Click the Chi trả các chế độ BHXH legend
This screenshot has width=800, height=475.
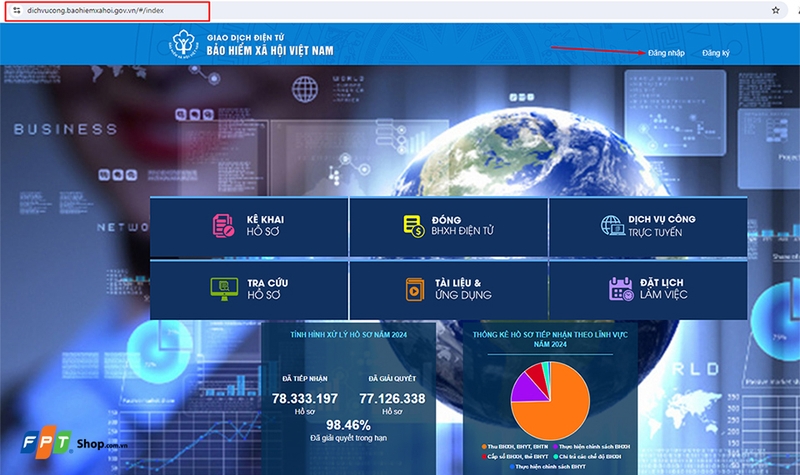coord(587,457)
